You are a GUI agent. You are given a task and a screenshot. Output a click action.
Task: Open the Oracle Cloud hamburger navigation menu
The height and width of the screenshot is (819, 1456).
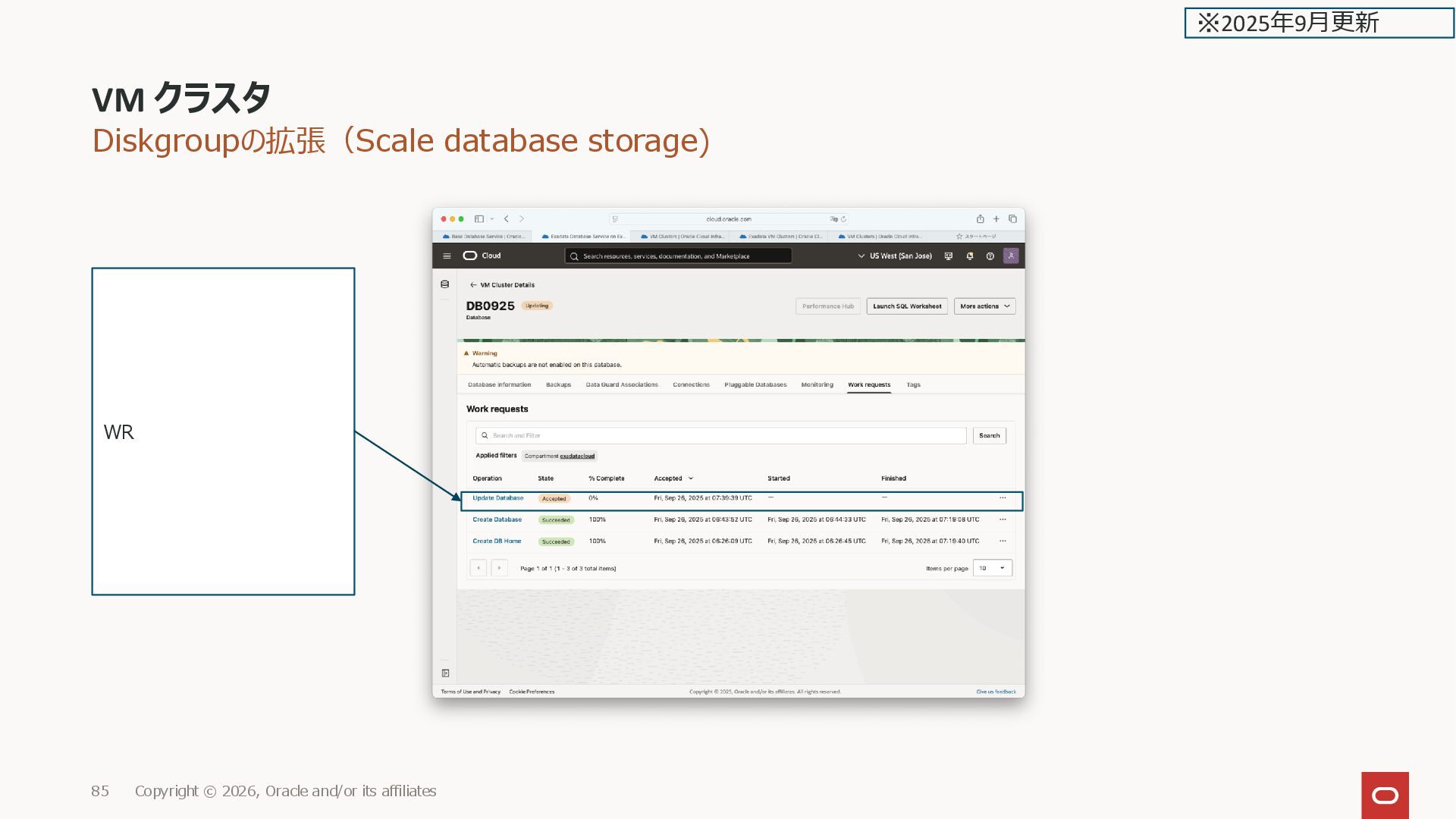pos(447,256)
